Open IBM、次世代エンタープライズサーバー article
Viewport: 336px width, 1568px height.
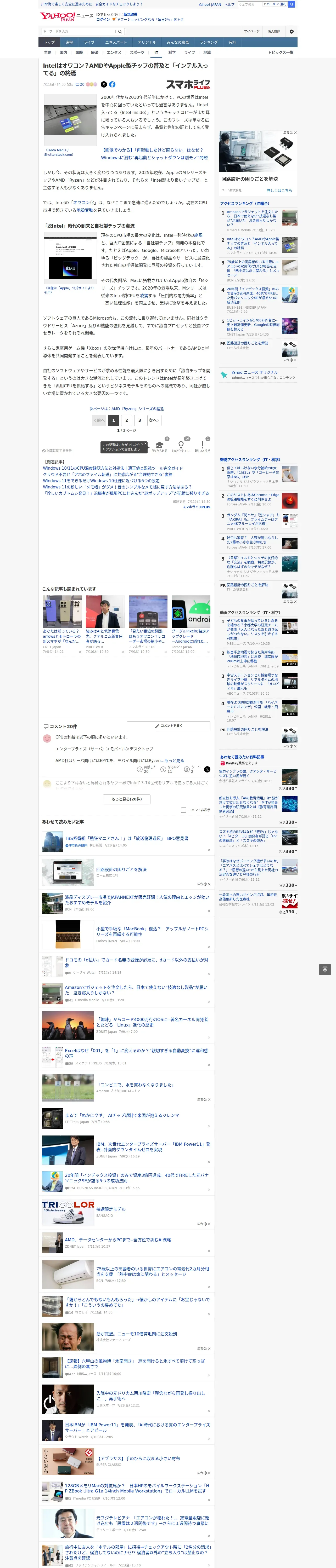[x=153, y=1146]
